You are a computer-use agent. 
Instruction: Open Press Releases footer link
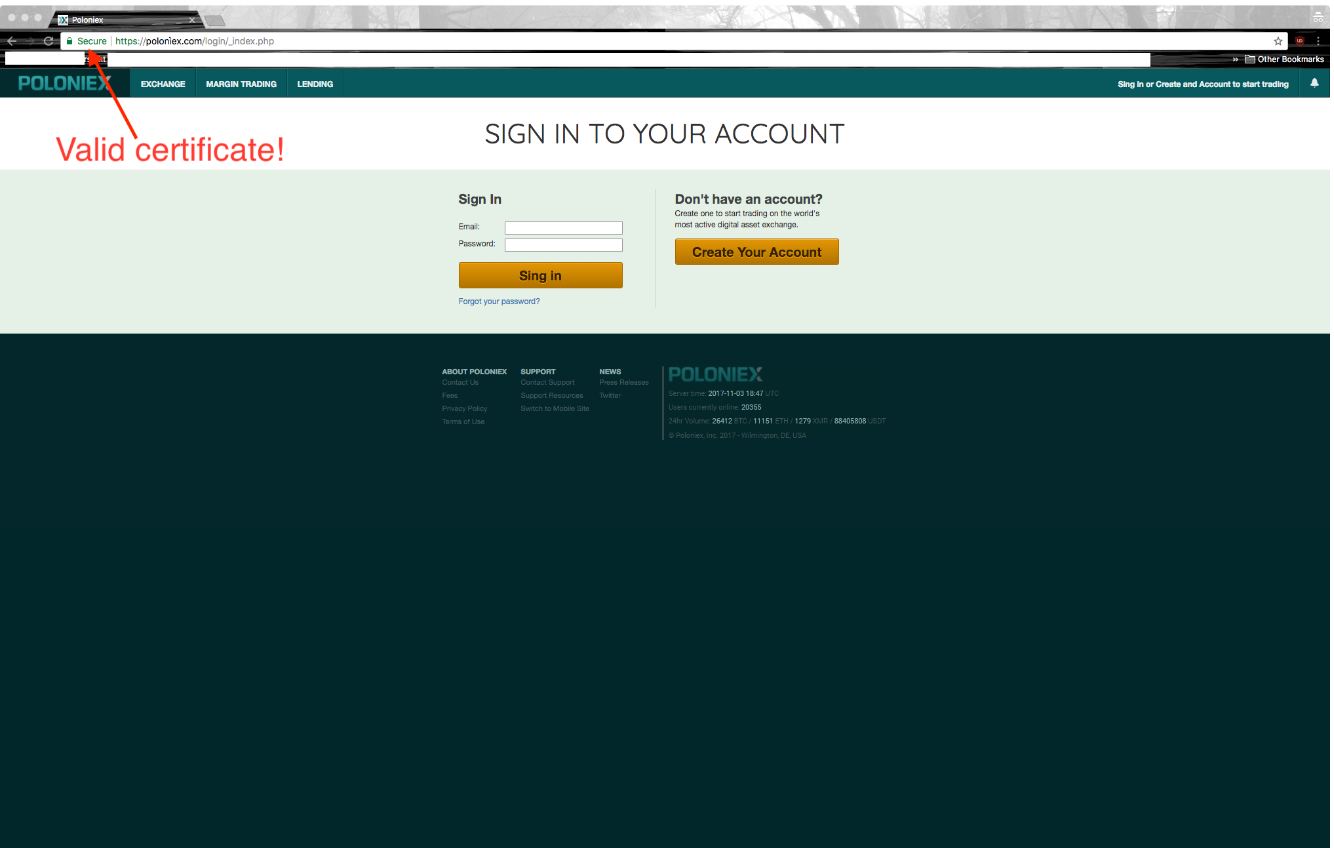(x=624, y=383)
